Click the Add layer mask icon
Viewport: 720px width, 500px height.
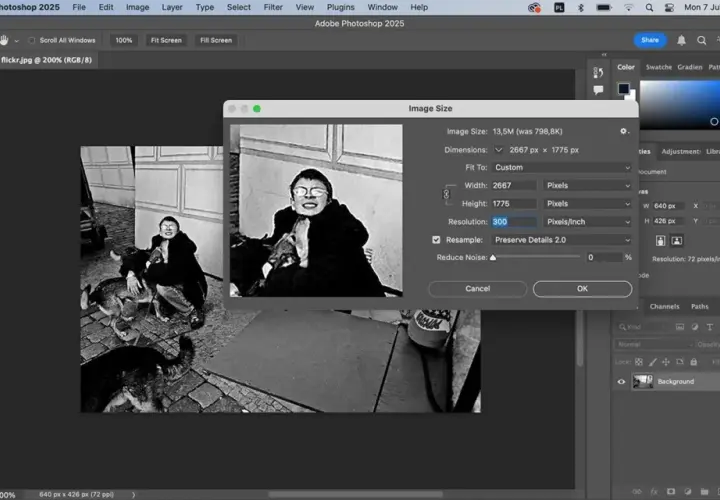point(671,491)
